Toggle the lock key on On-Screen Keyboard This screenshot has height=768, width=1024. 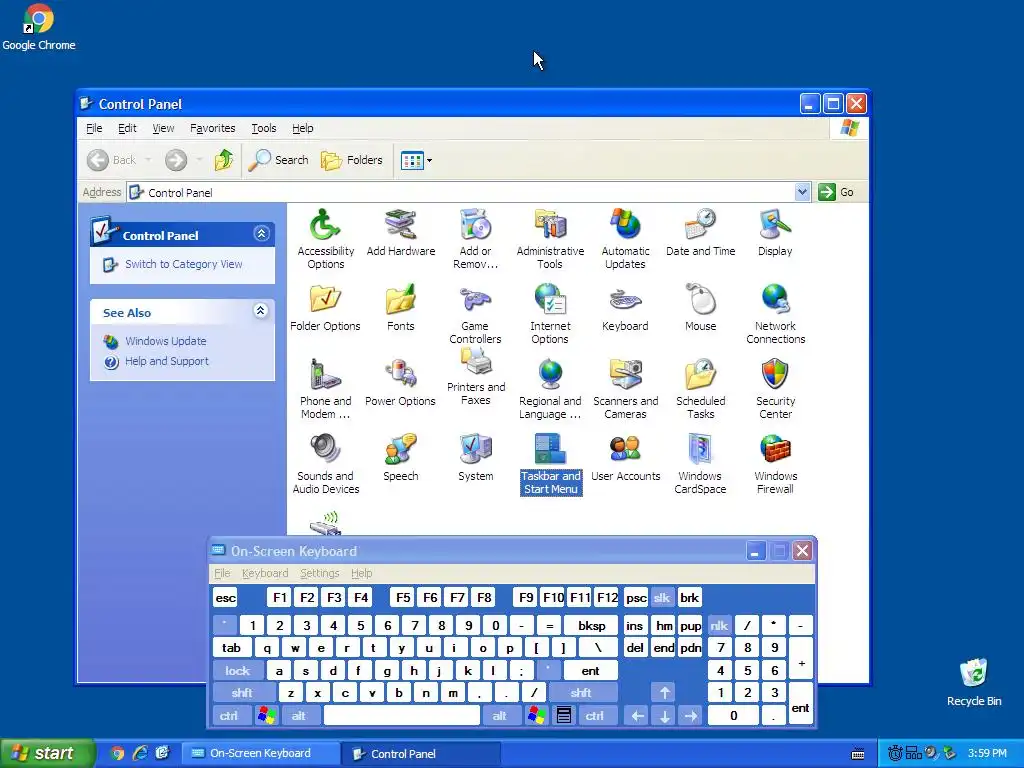coord(238,671)
